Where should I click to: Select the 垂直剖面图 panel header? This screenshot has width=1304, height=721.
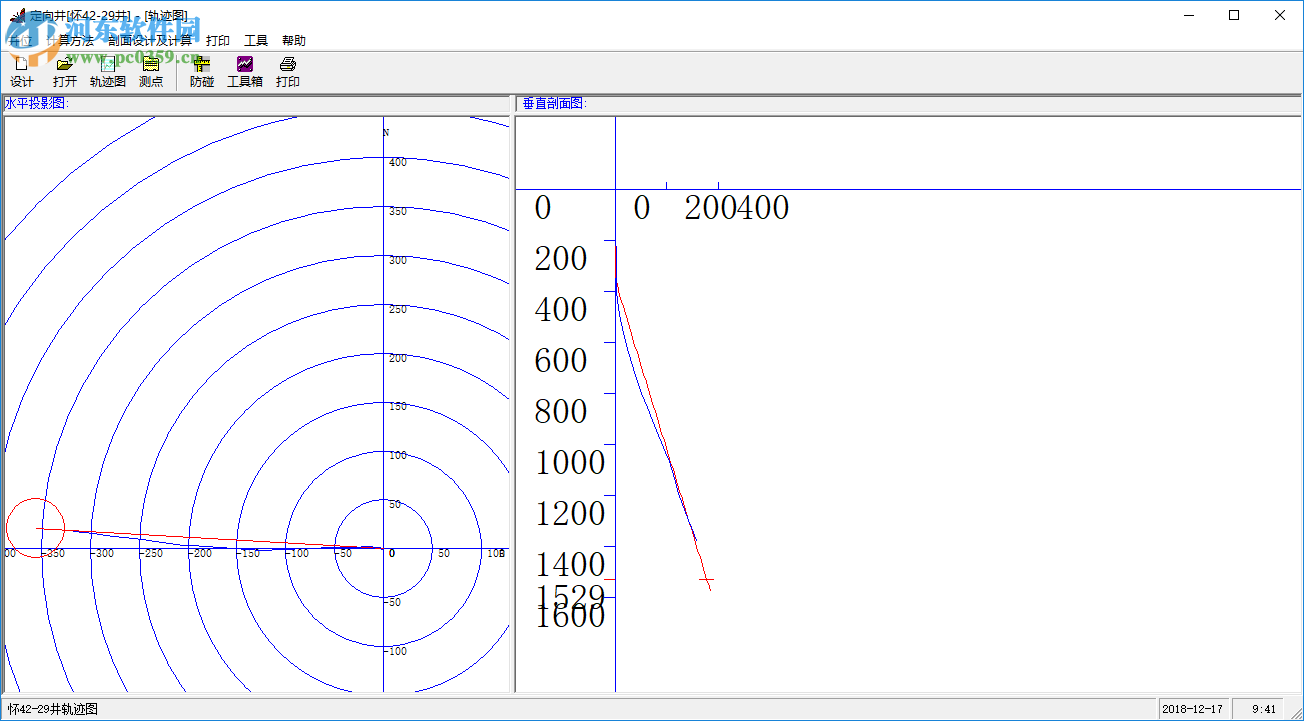click(x=554, y=103)
